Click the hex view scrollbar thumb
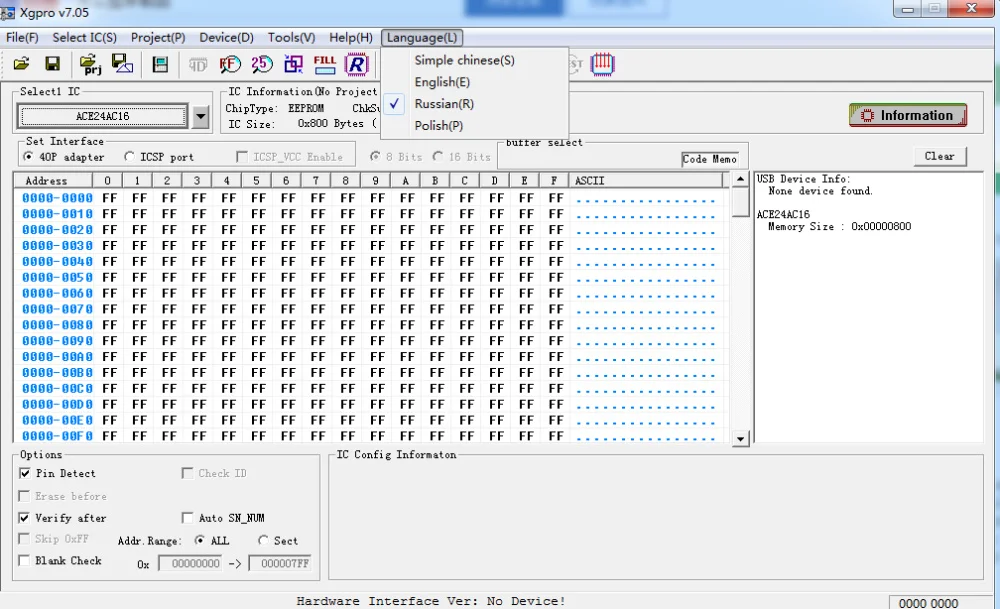This screenshot has height=609, width=1000. [740, 202]
